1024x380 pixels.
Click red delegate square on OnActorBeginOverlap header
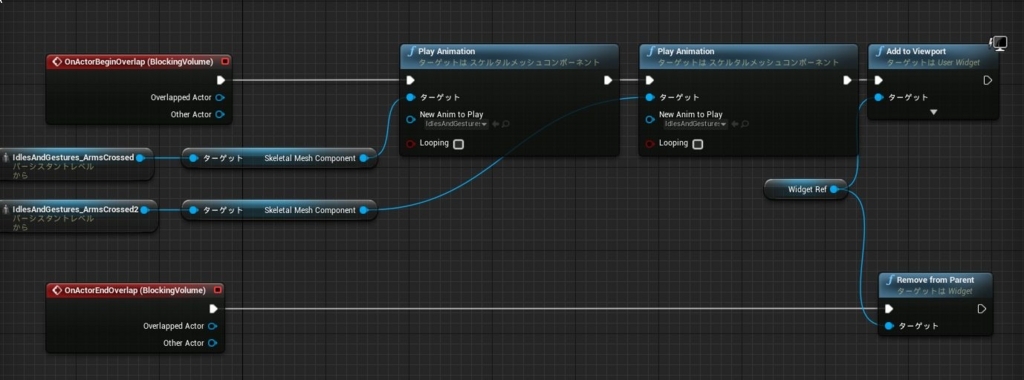[x=226, y=62]
